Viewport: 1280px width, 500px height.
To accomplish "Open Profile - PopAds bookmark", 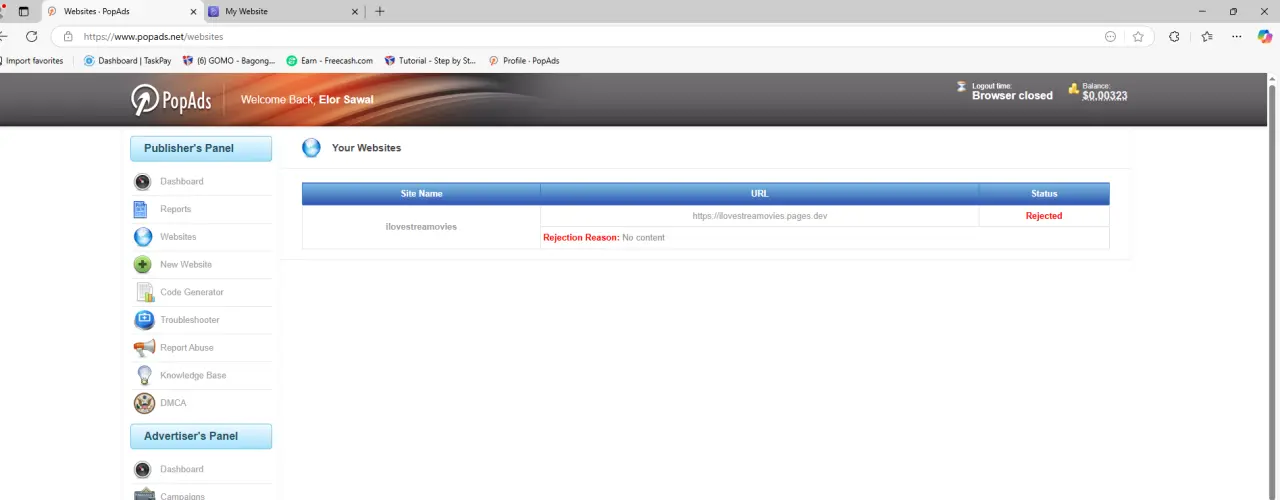I will coord(524,61).
